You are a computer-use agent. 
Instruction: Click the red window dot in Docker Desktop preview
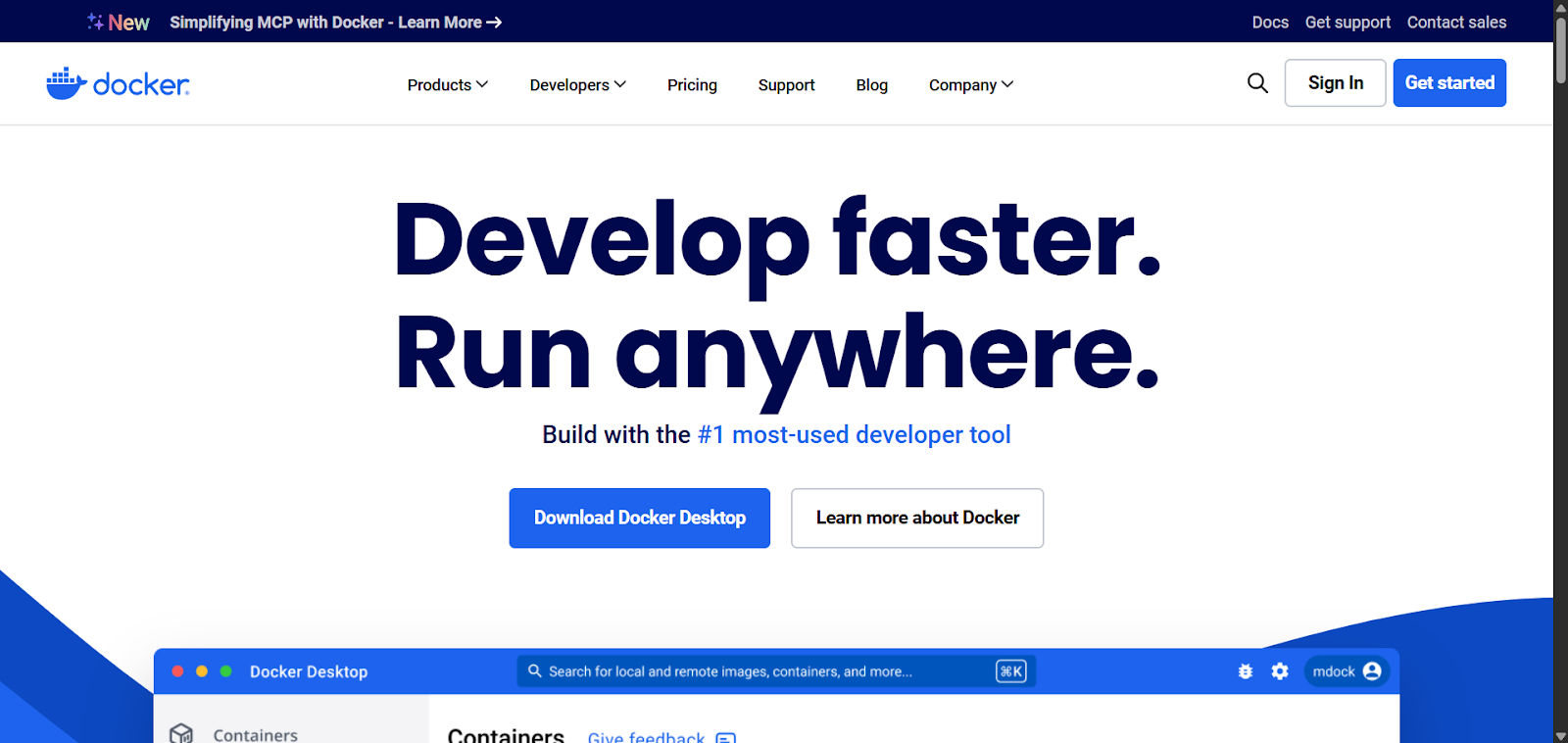[177, 671]
